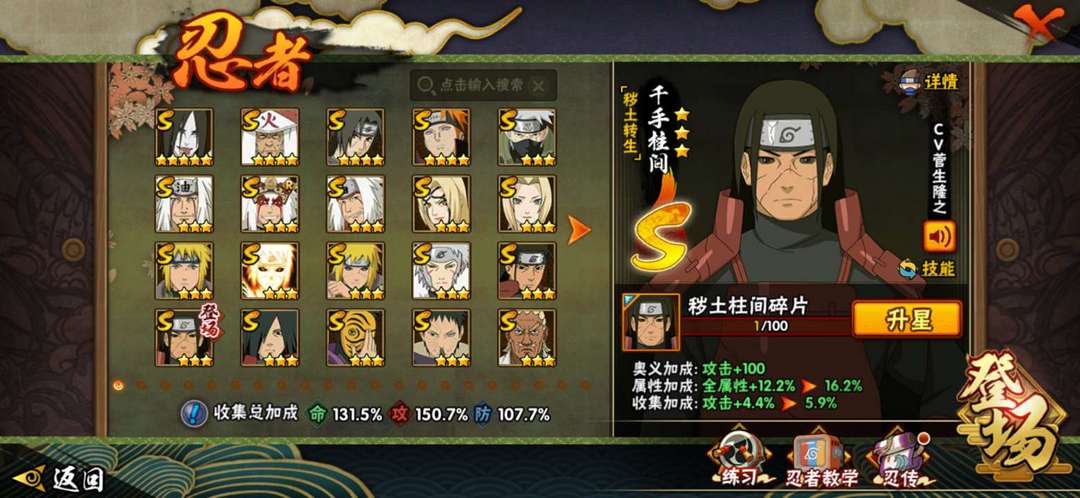Select the ninja portrait marked 登场
The image size is (1080, 498).
click(x=184, y=338)
